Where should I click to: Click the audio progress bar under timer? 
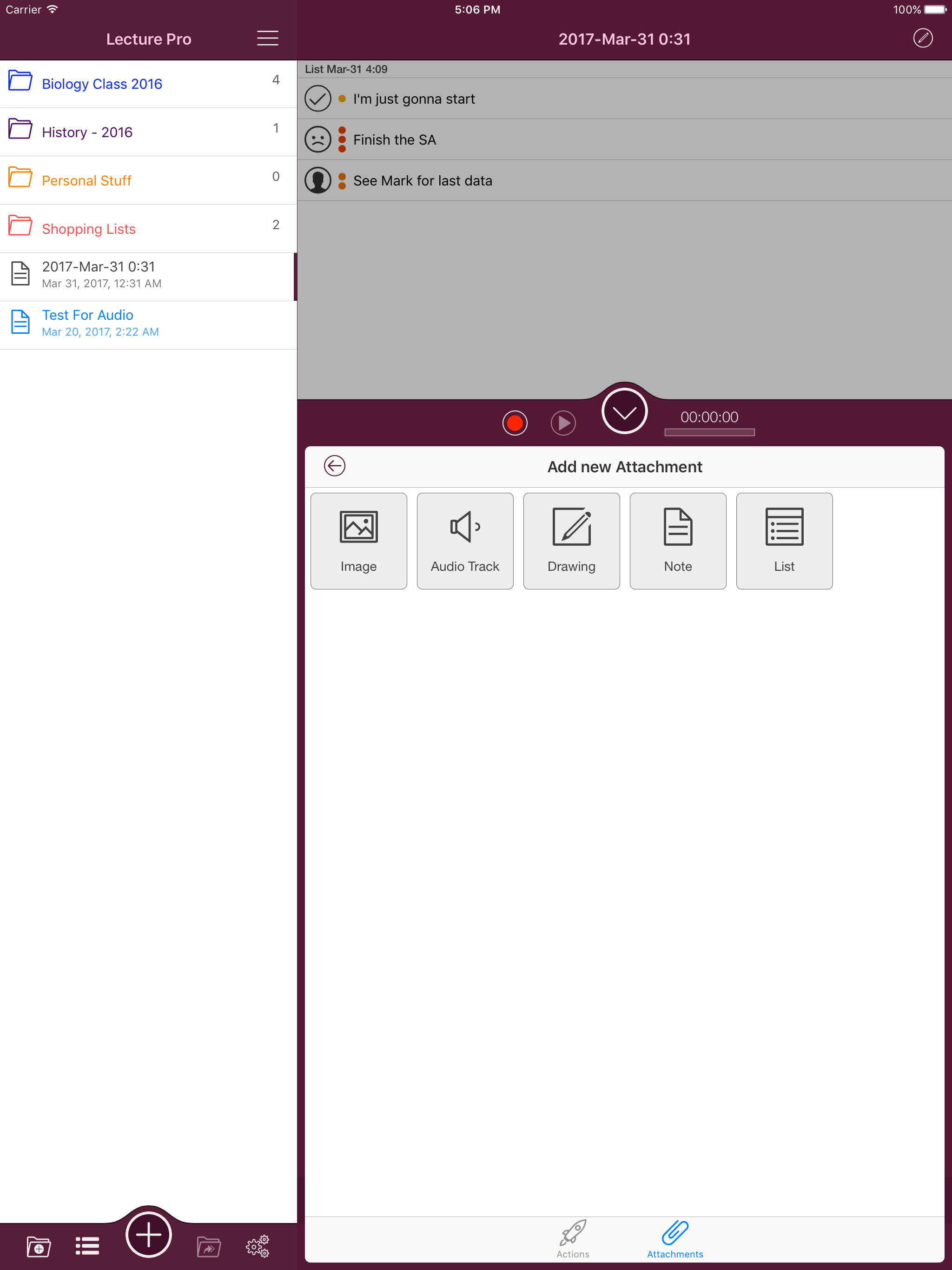709,432
